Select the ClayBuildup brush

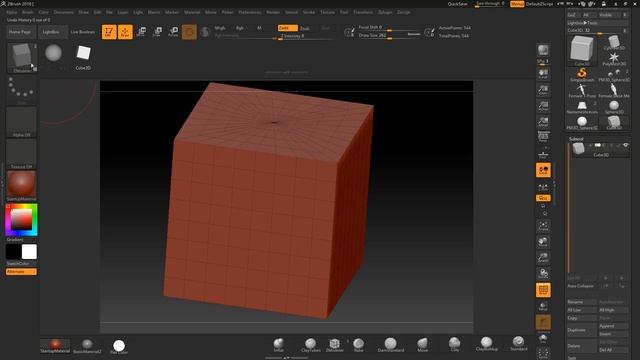tap(487, 344)
